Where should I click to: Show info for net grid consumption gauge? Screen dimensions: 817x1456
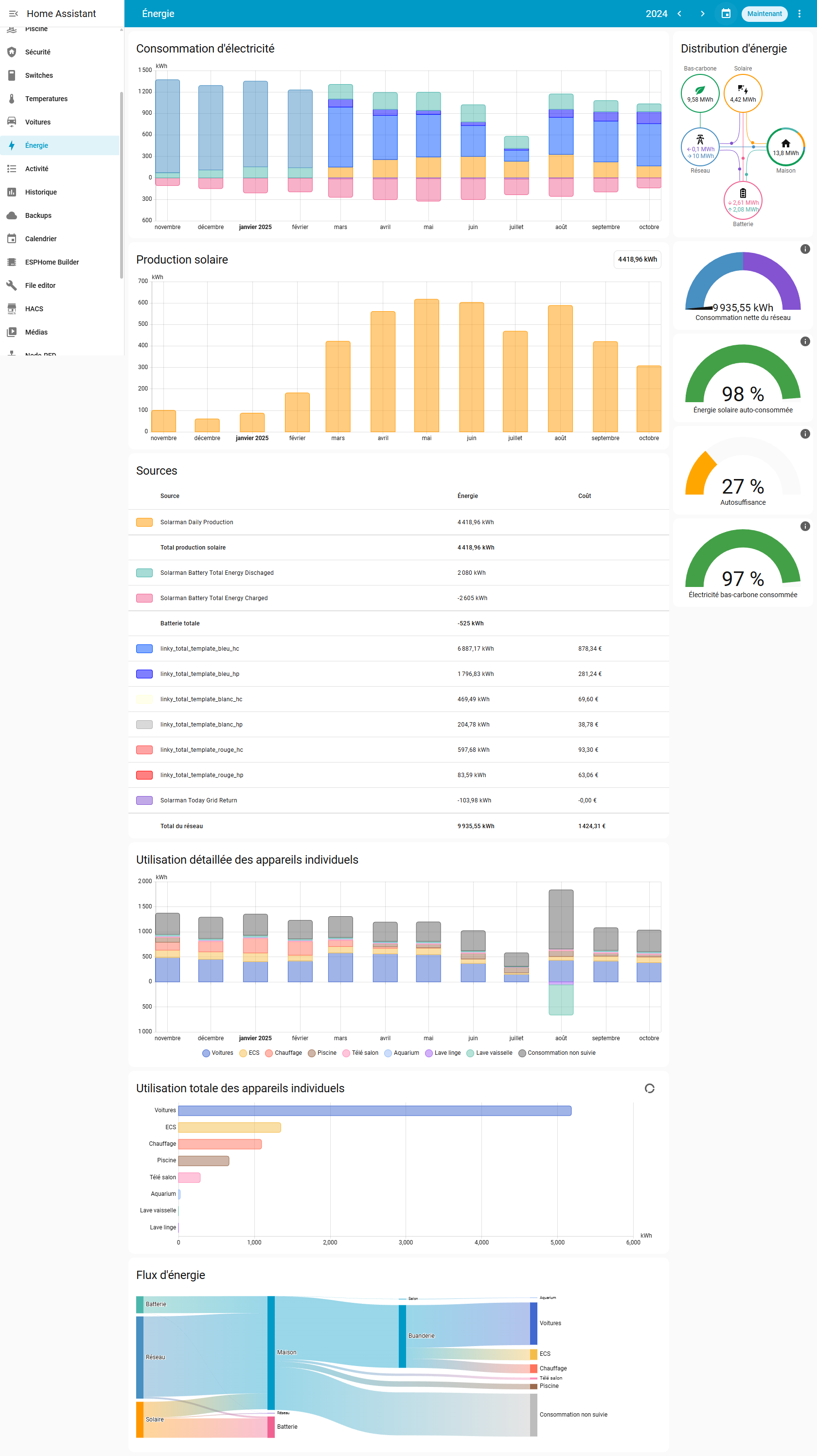coord(804,249)
